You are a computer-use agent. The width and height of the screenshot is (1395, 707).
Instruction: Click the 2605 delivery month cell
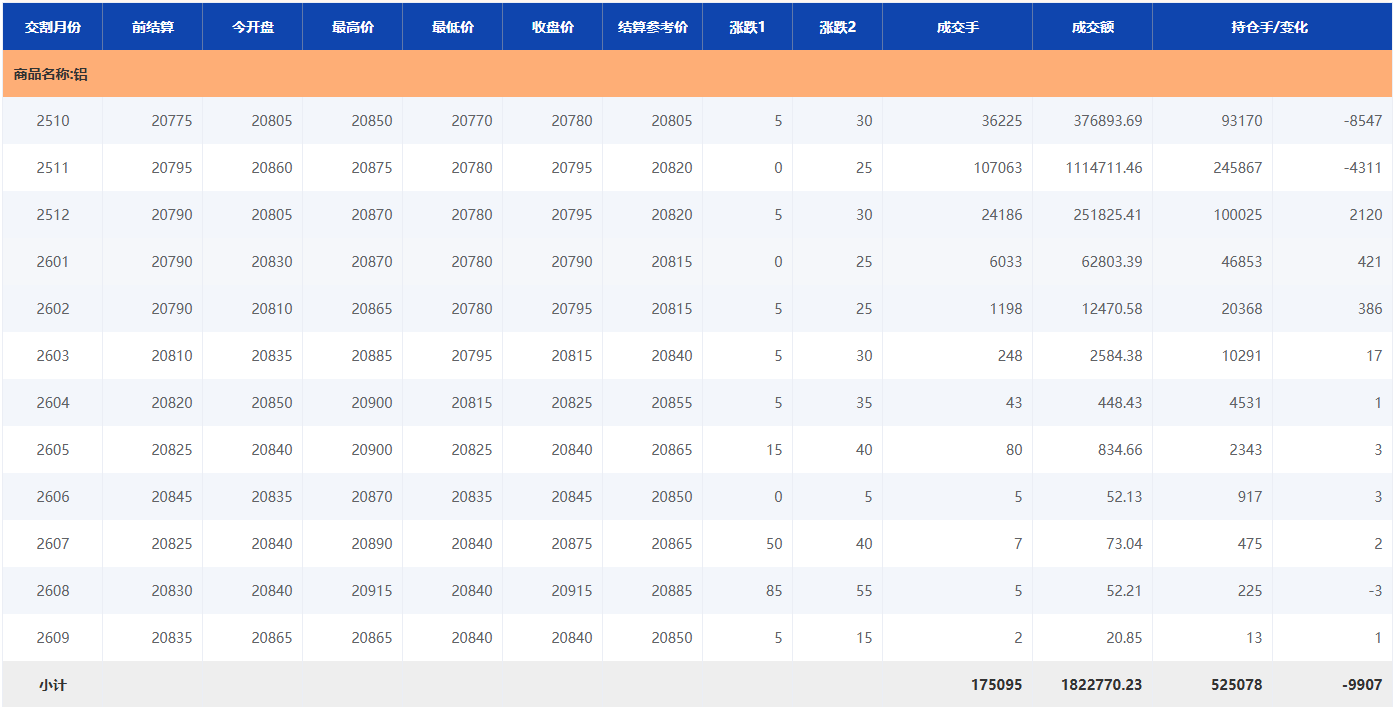tap(53, 450)
